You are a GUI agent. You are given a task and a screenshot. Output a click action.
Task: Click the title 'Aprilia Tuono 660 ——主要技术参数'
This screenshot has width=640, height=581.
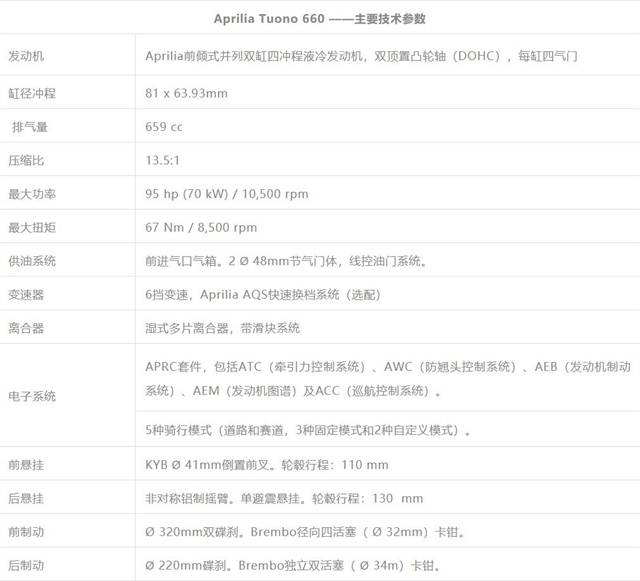320,19
